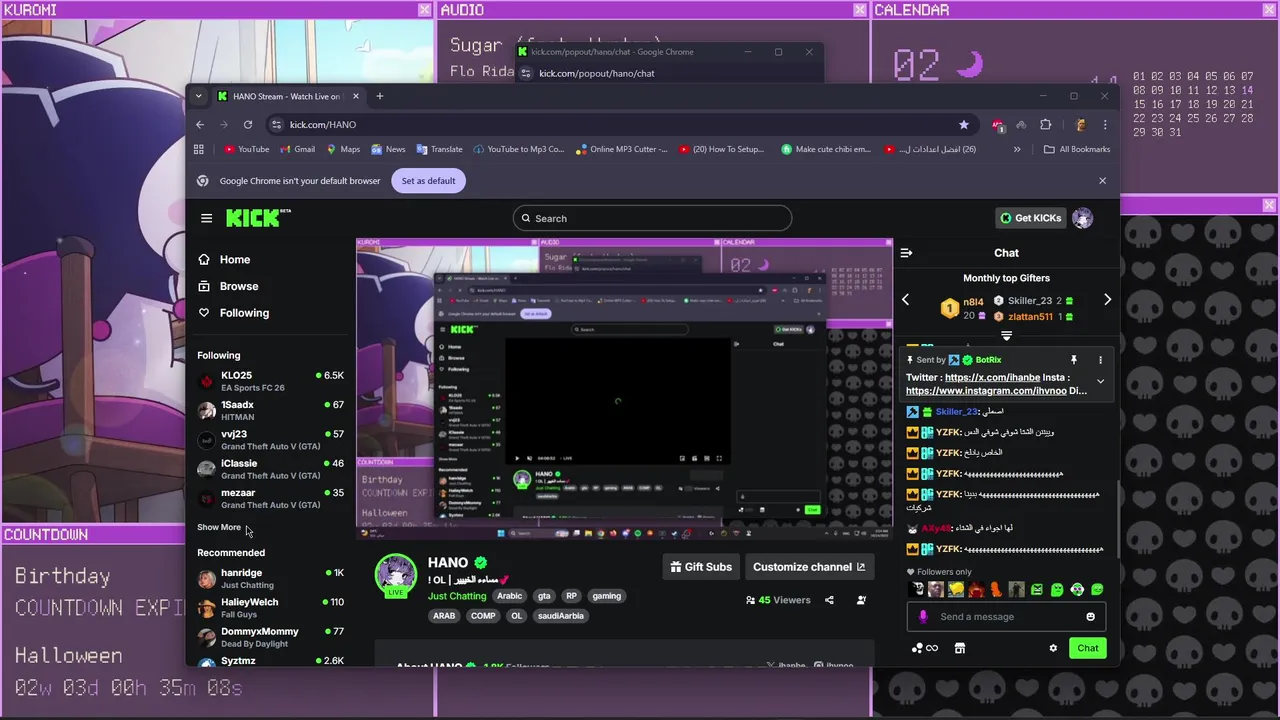Expand Show More under Following
1280x720 pixels.
coord(219,527)
